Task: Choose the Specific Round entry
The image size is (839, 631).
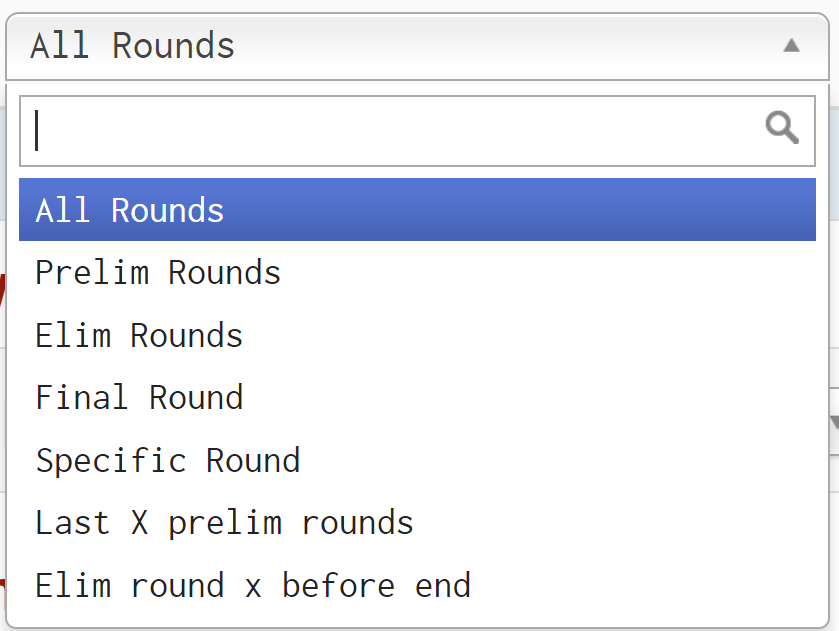Action: 168,461
